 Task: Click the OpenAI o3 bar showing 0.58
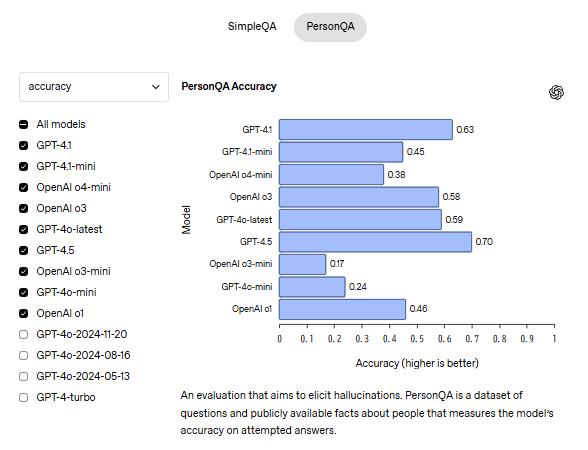click(x=359, y=197)
